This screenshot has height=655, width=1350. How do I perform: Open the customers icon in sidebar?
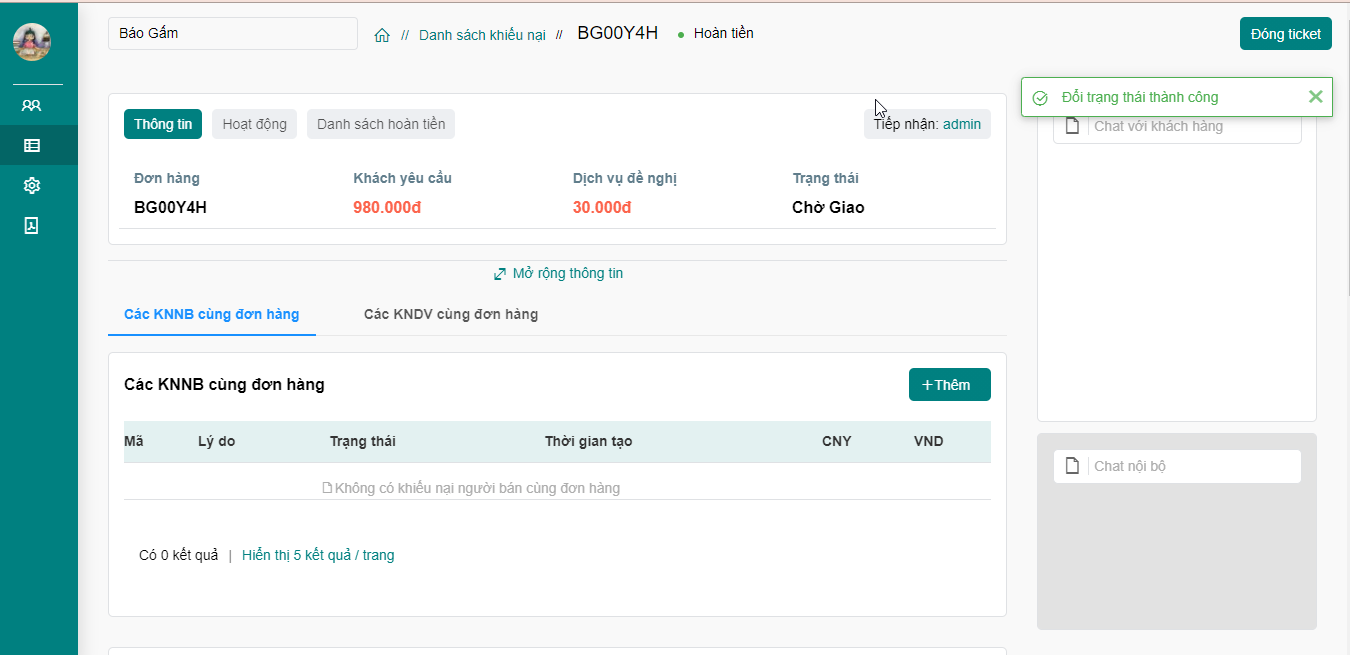pos(32,105)
